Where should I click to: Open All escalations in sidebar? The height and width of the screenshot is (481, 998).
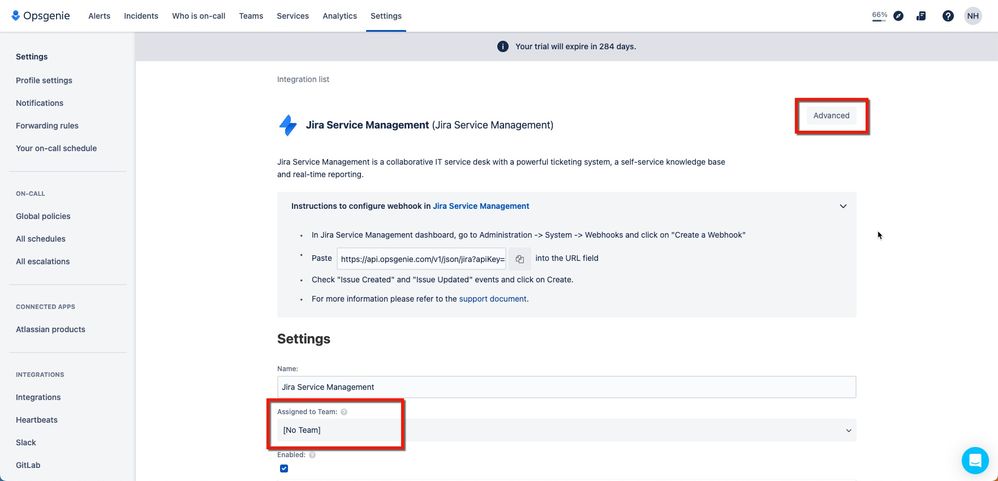coord(43,261)
